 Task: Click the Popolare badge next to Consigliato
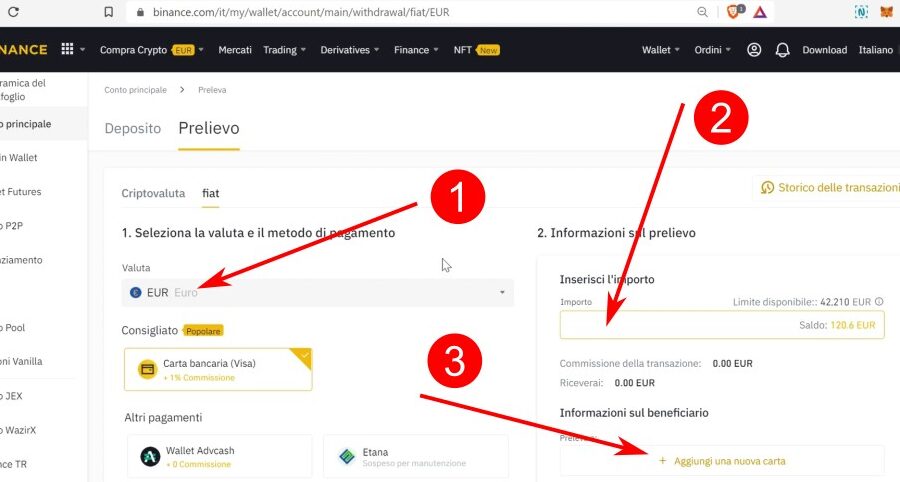[x=203, y=331]
